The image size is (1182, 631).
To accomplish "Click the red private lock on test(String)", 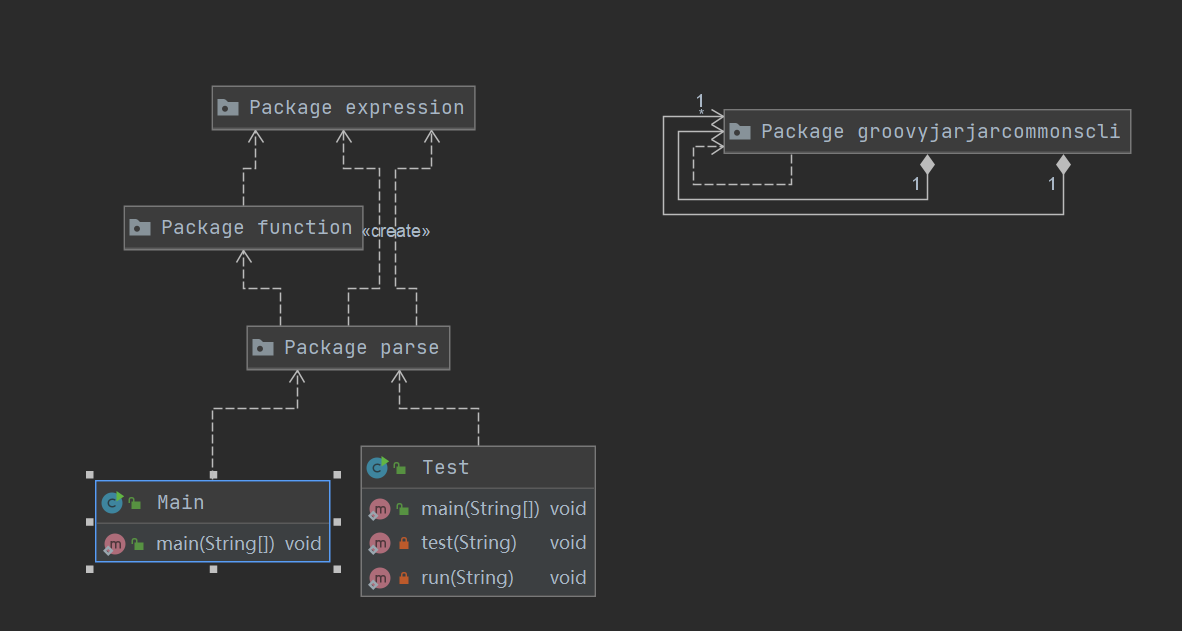I will (404, 543).
